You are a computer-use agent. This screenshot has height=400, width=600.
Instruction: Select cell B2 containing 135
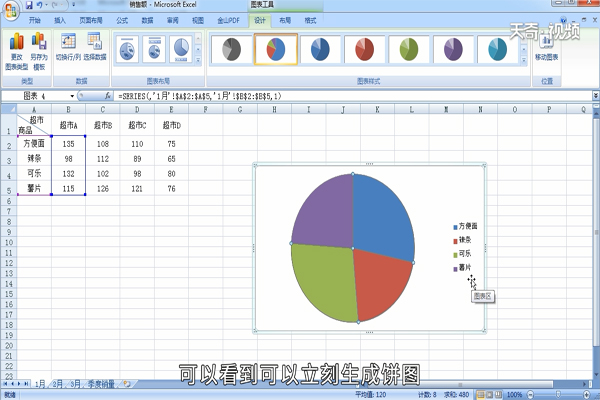pyautogui.click(x=68, y=144)
